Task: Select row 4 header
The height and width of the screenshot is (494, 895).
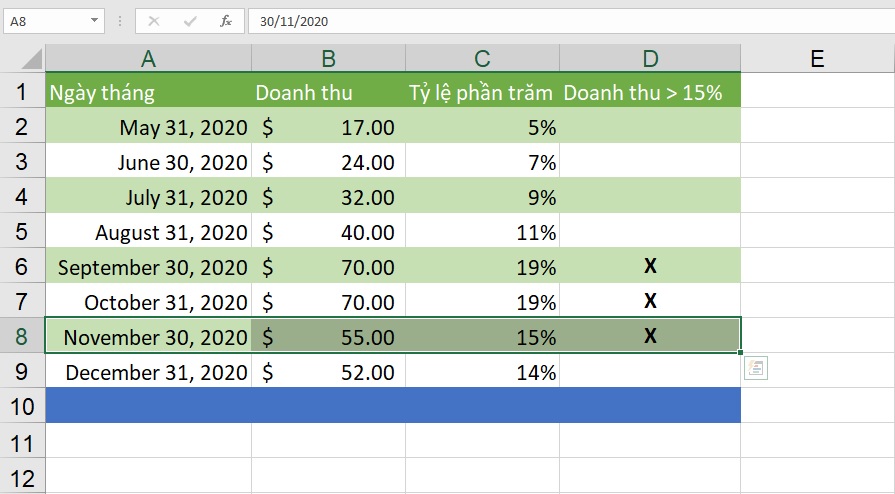Action: (x=22, y=196)
